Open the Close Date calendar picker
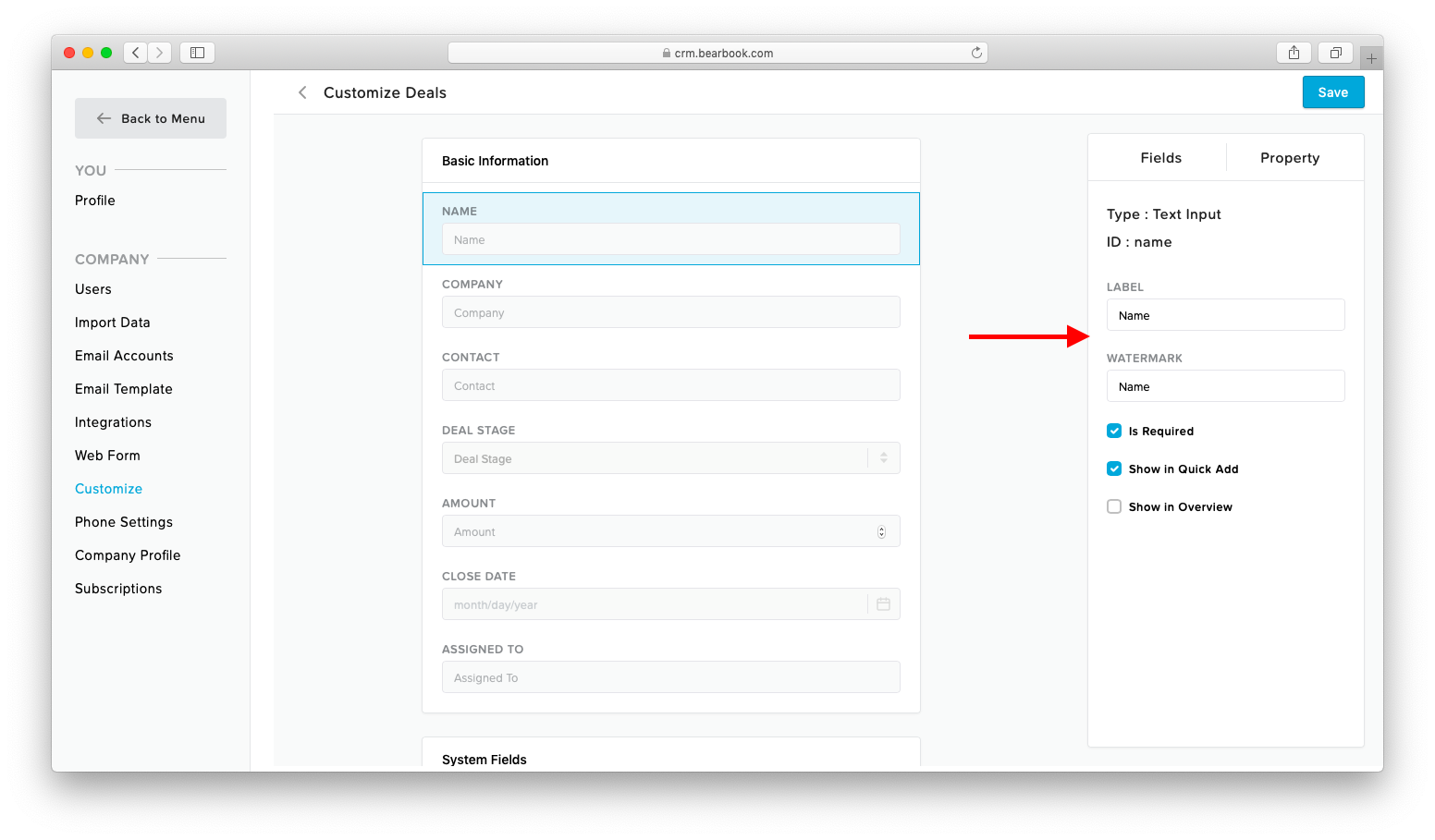The image size is (1435, 840). pyautogui.click(x=883, y=604)
